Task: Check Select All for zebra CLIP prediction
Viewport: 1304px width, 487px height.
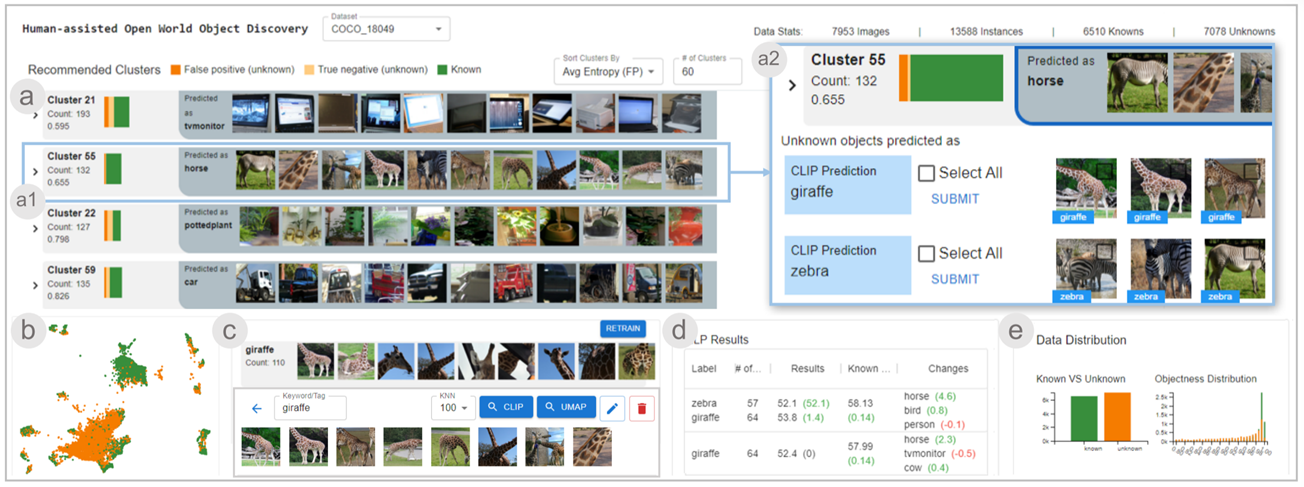Action: (x=927, y=253)
